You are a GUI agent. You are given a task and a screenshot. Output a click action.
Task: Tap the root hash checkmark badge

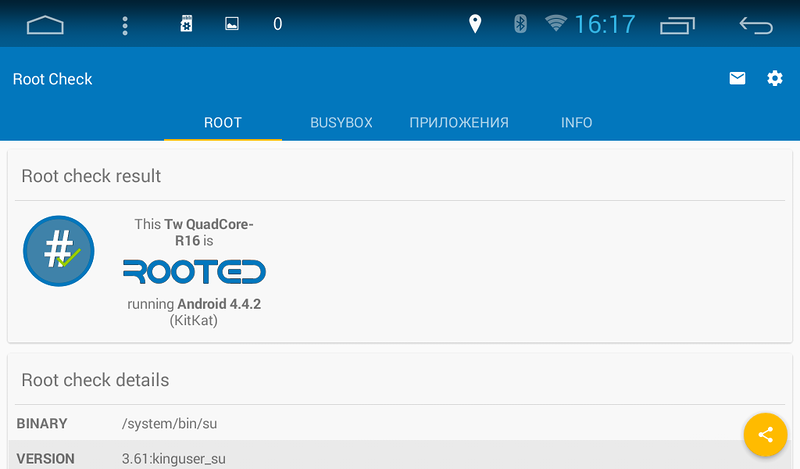(x=59, y=251)
